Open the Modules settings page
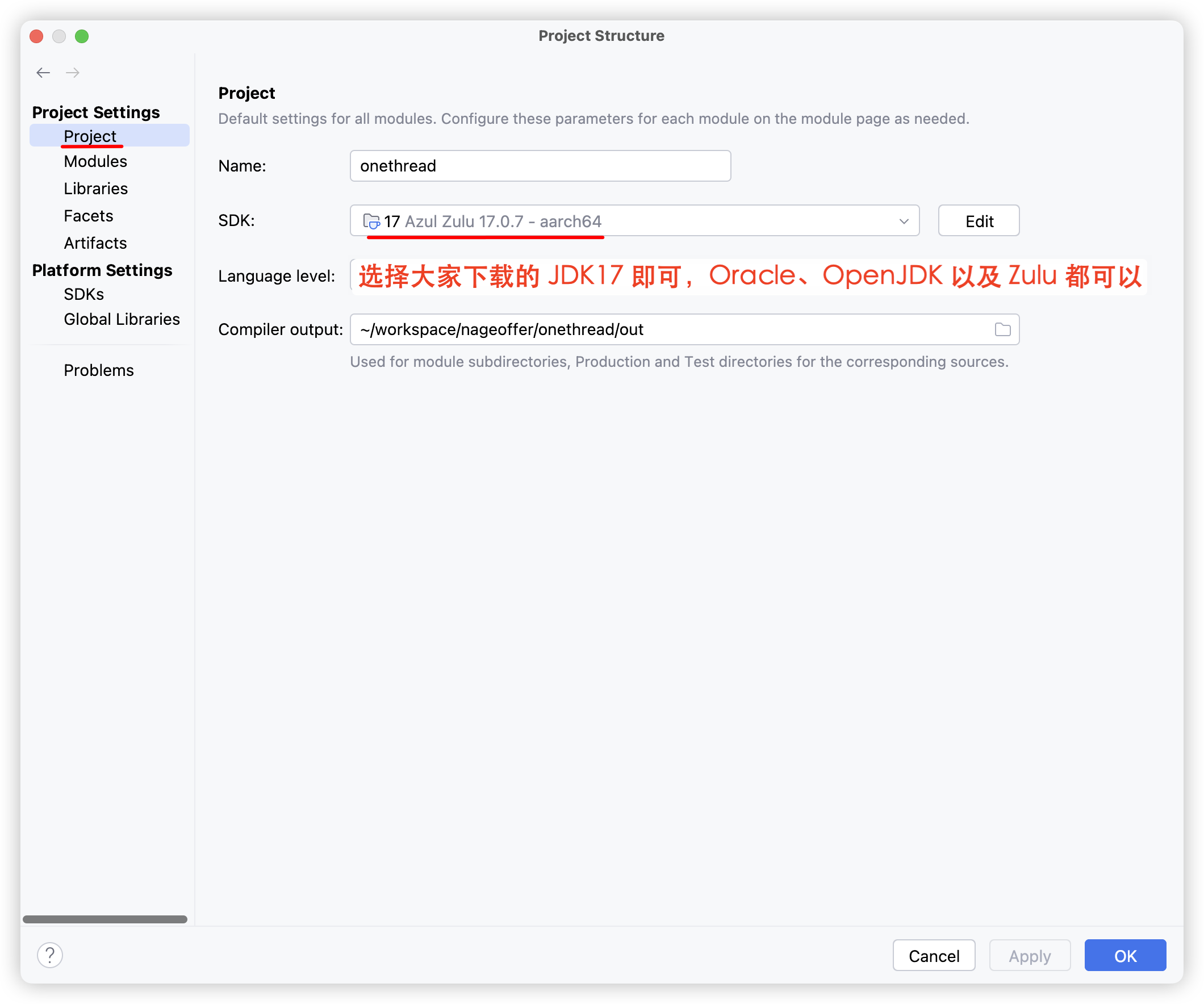Image resolution: width=1204 pixels, height=1004 pixels. click(95, 162)
